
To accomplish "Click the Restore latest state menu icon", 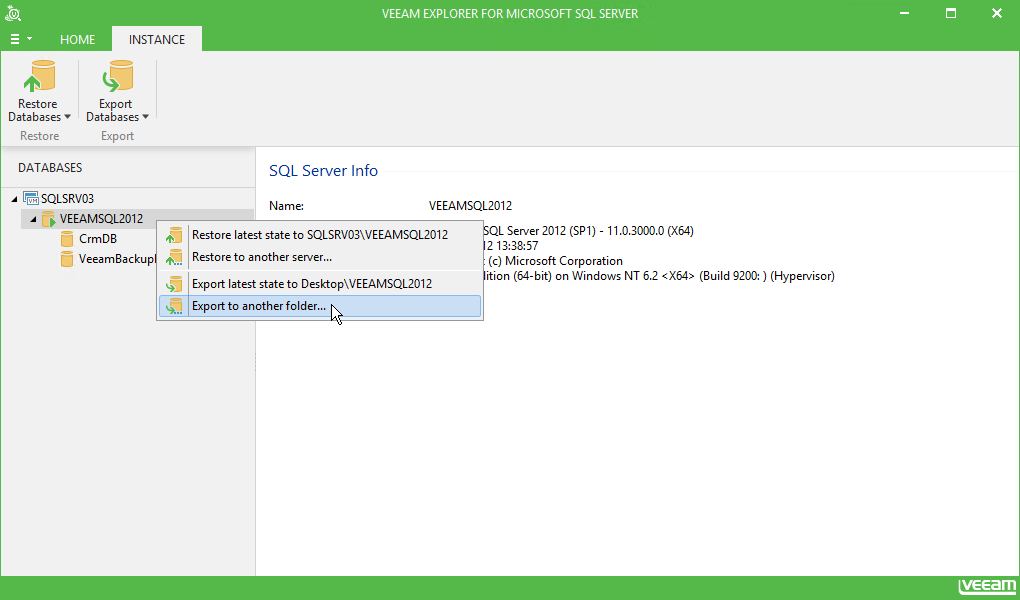I will pos(174,235).
